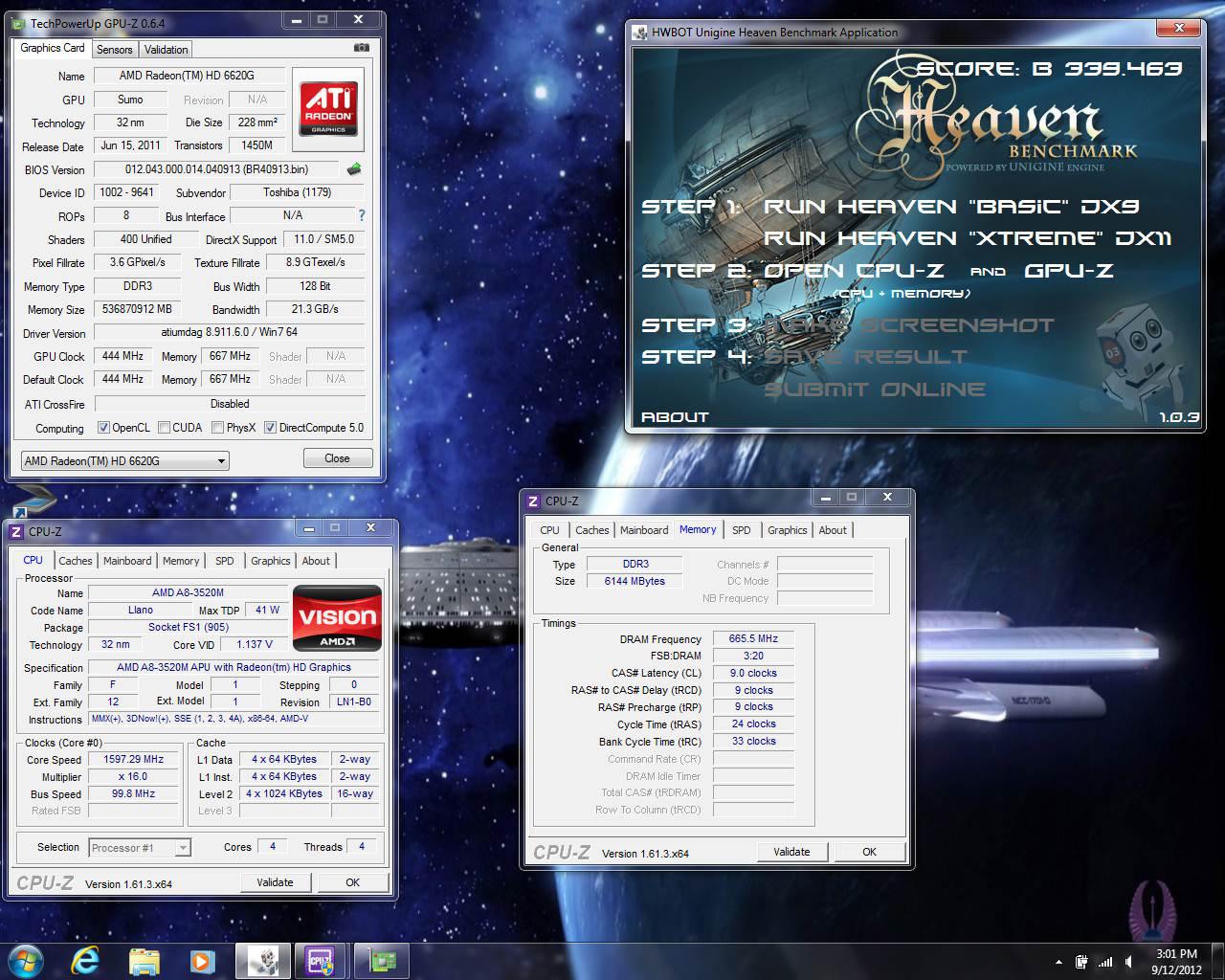The image size is (1225, 980).
Task: Click the Bus Interface question mark in GPU-Z
Action: click(362, 216)
